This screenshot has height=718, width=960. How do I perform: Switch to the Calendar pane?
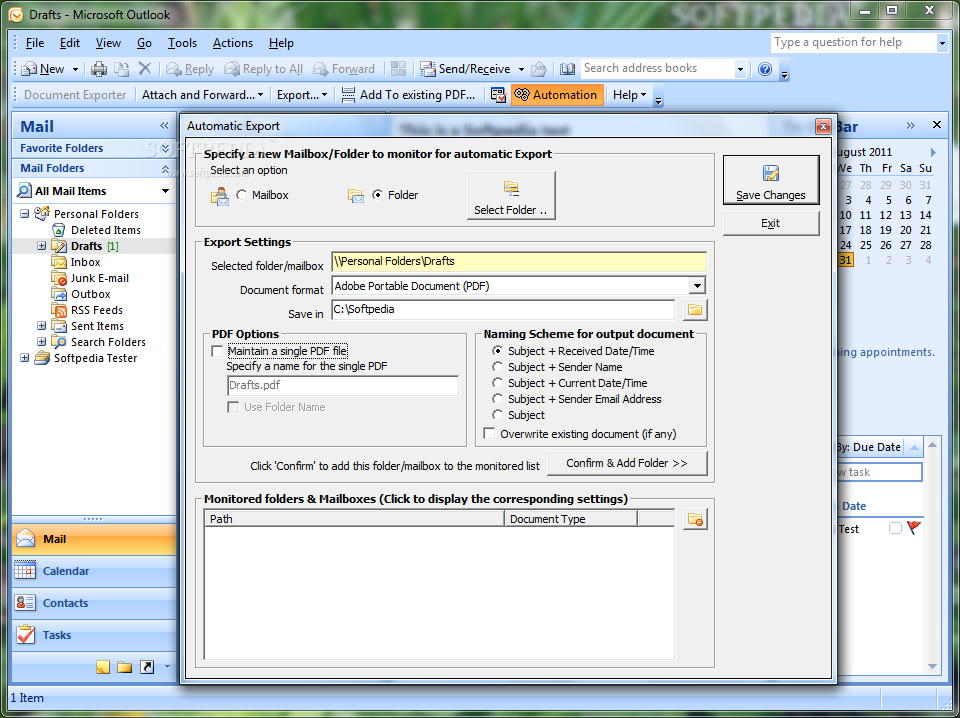pos(94,571)
